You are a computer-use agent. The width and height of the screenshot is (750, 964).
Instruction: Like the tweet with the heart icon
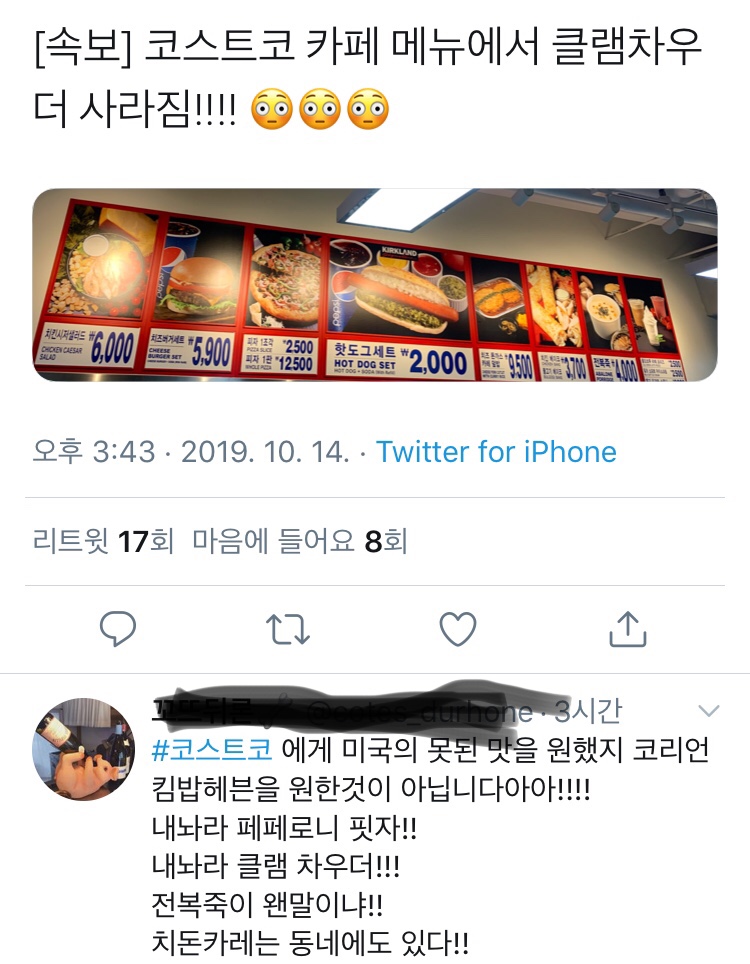click(x=458, y=629)
